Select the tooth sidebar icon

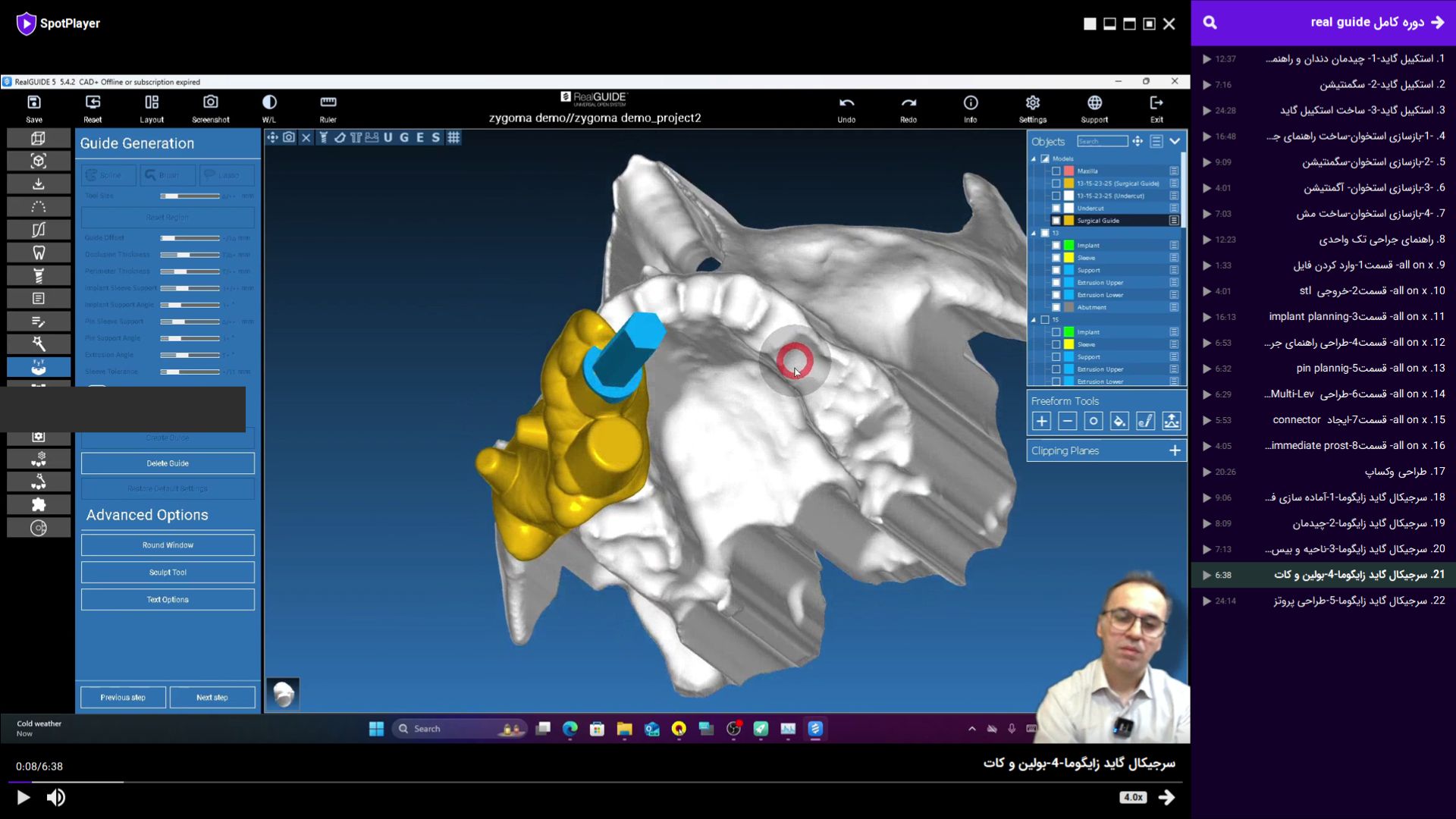tap(39, 253)
